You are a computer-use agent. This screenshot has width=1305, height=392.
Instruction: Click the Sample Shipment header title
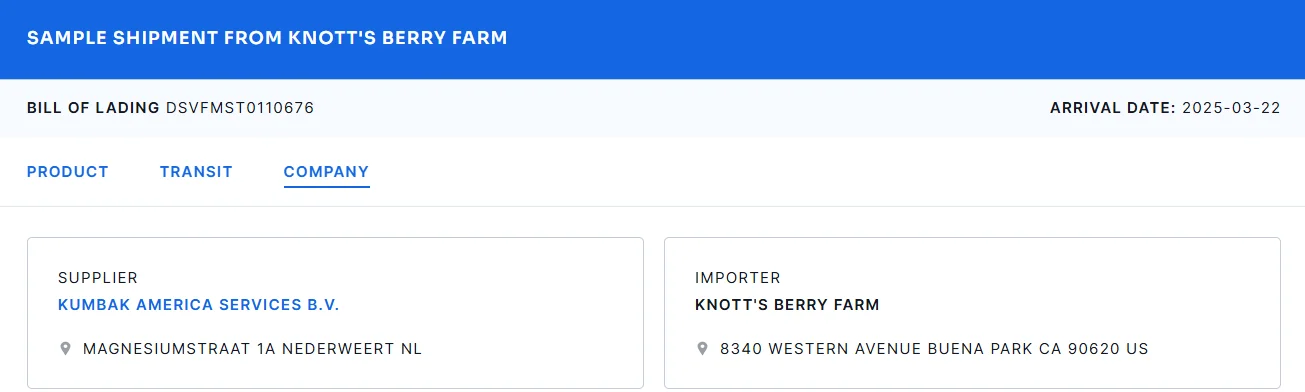click(267, 38)
